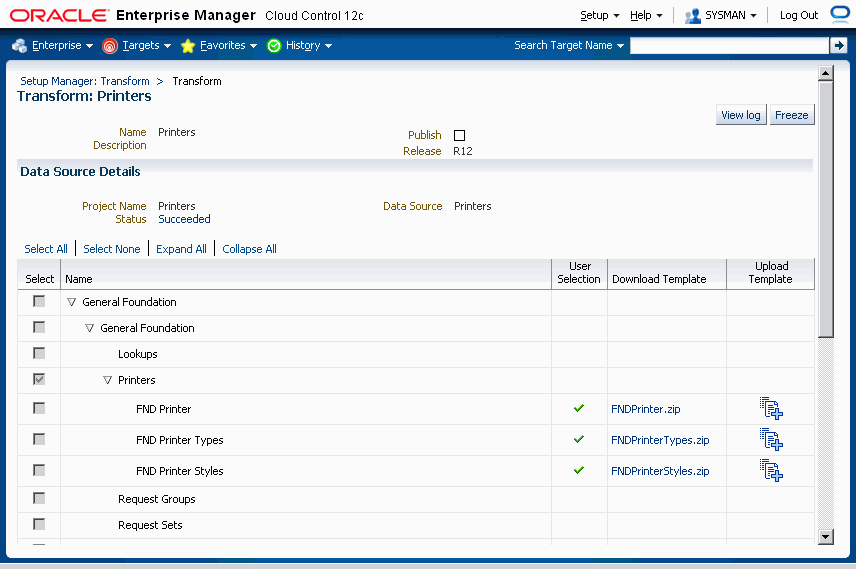Click the Expand All link
This screenshot has width=856, height=569.
(181, 249)
